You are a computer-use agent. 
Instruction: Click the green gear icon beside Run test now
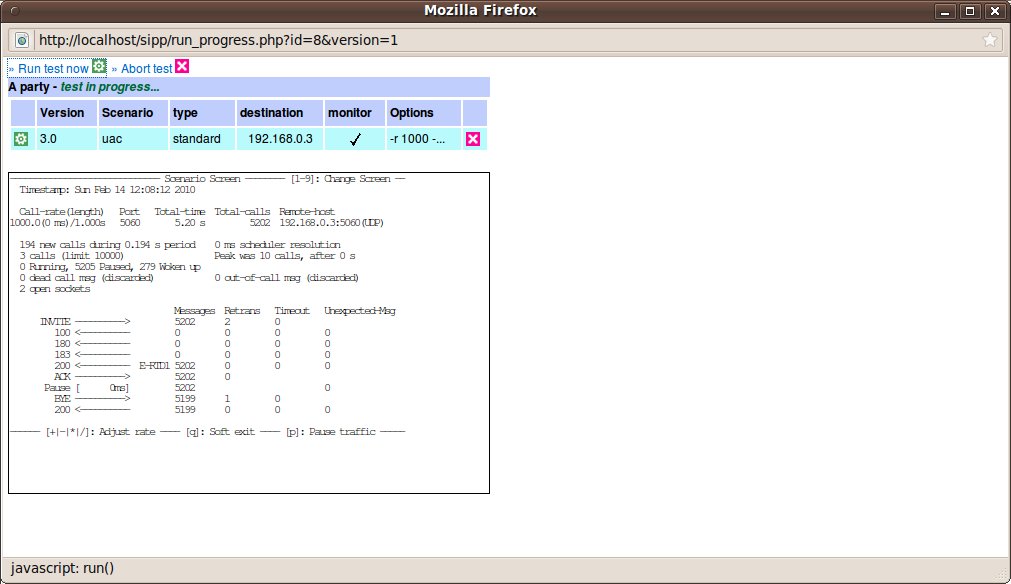[x=99, y=66]
